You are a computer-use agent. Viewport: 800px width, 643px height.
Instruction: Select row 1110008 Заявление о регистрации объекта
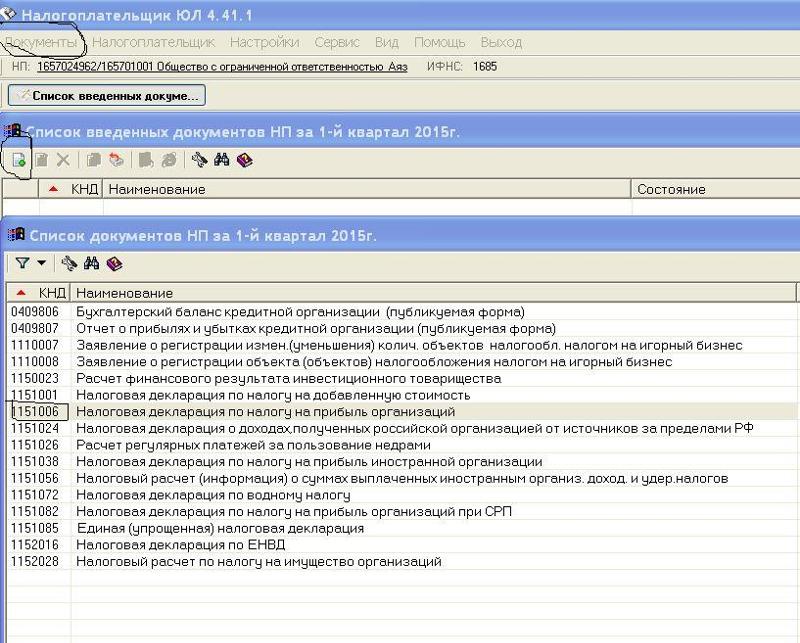(x=403, y=362)
